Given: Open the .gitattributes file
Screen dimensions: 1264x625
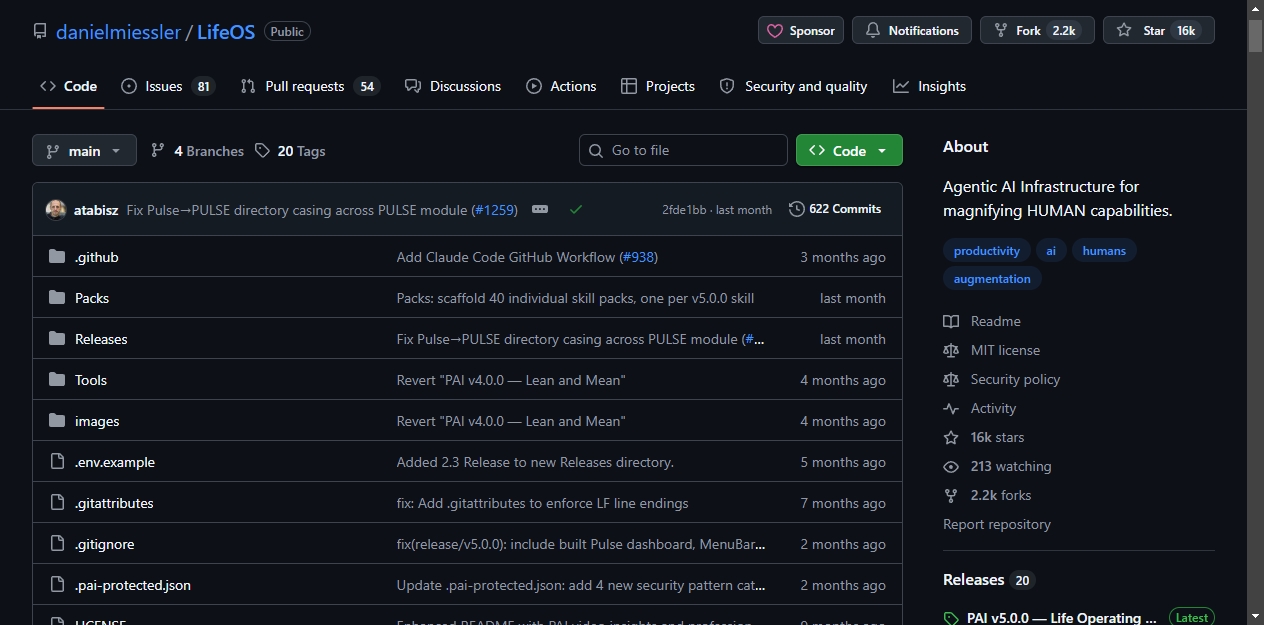Looking at the screenshot, I should click(114, 503).
